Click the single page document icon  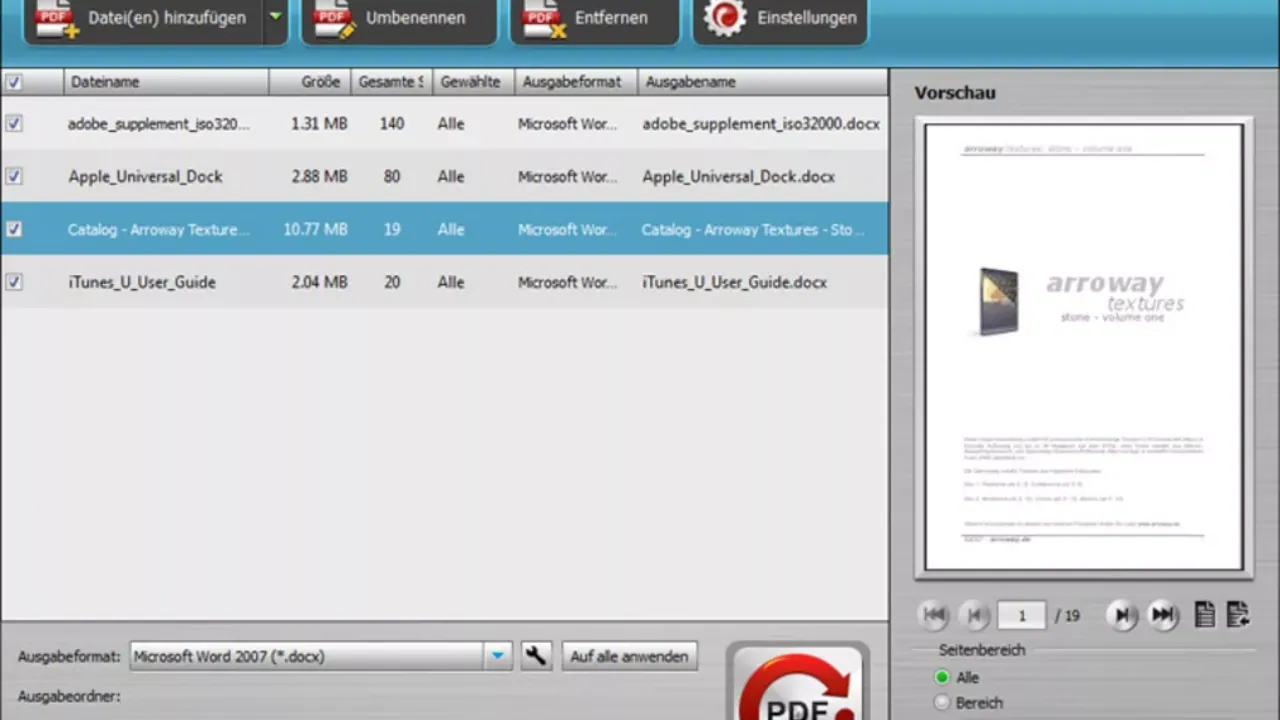tap(1205, 615)
